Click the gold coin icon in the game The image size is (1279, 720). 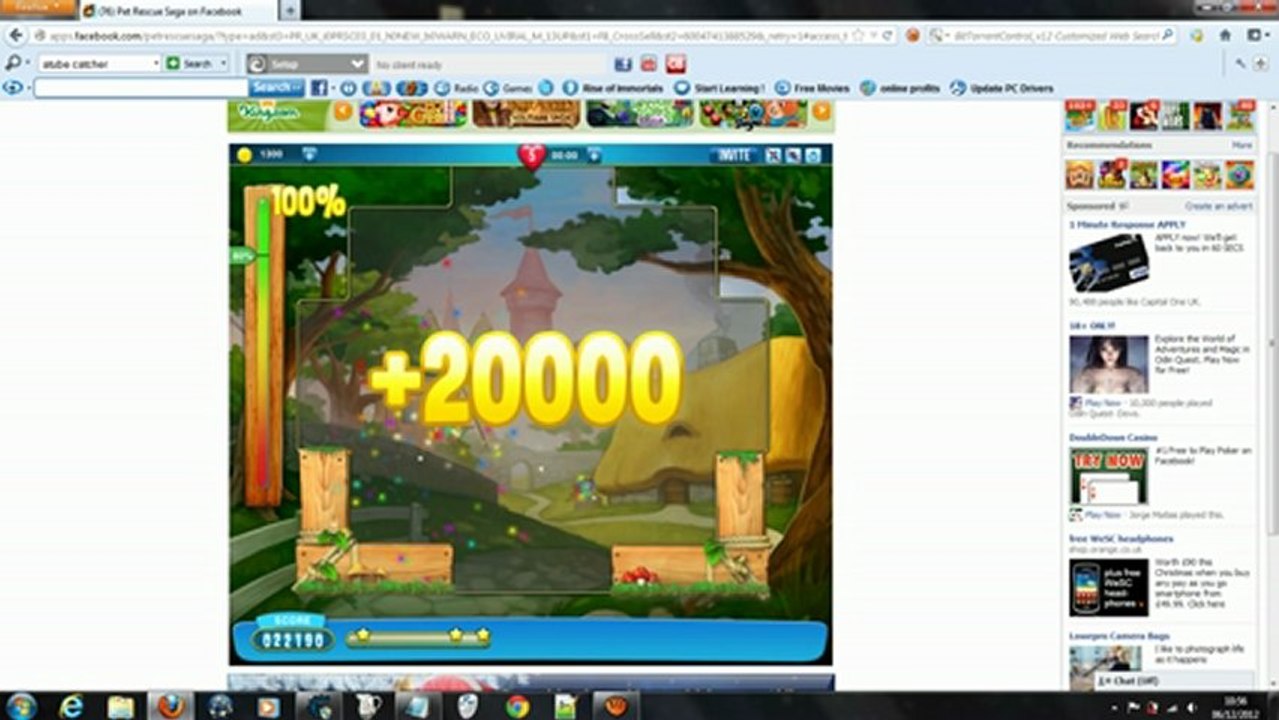click(x=244, y=155)
